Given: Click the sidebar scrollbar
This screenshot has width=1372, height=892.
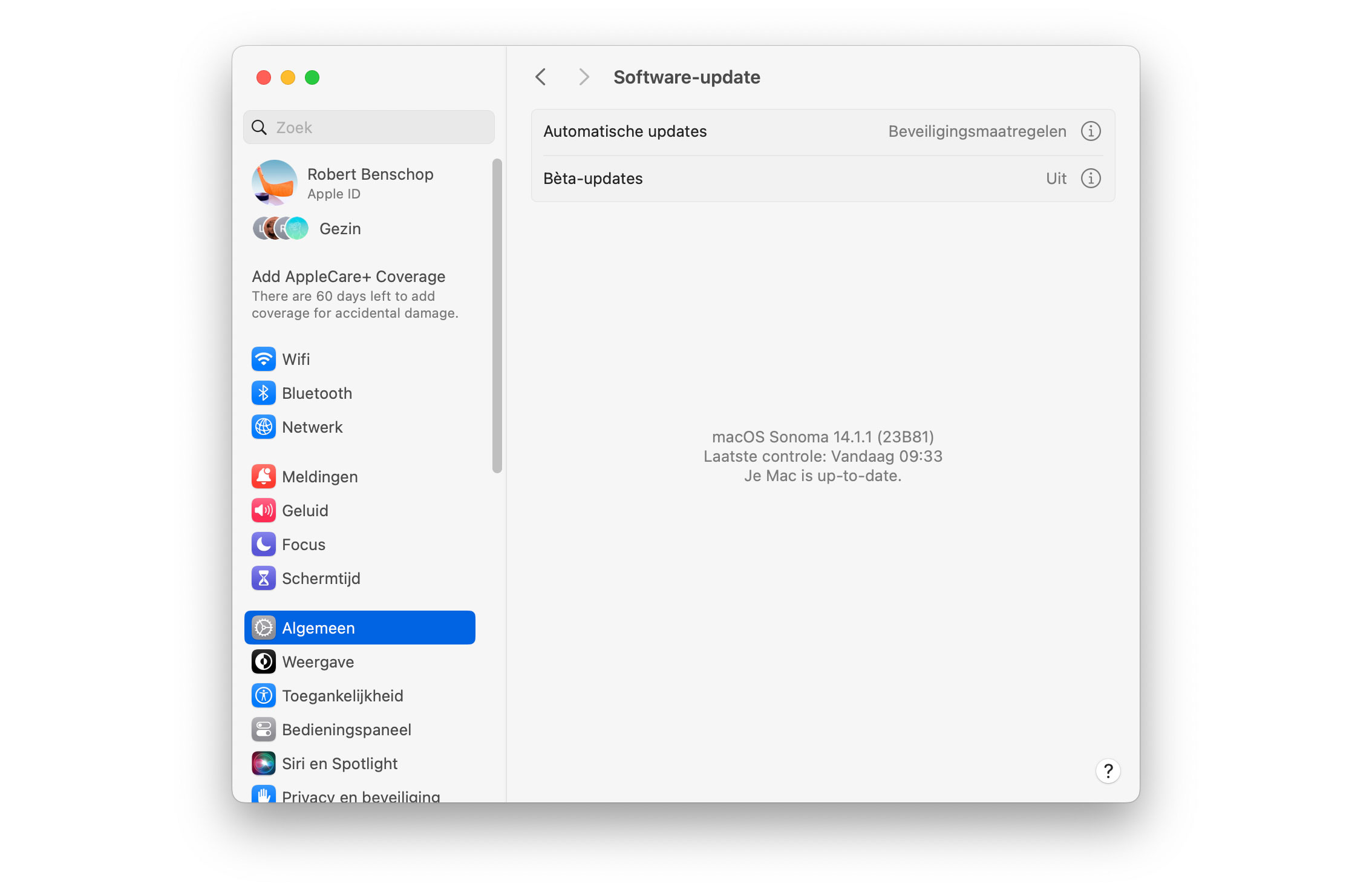Looking at the screenshot, I should pyautogui.click(x=497, y=315).
